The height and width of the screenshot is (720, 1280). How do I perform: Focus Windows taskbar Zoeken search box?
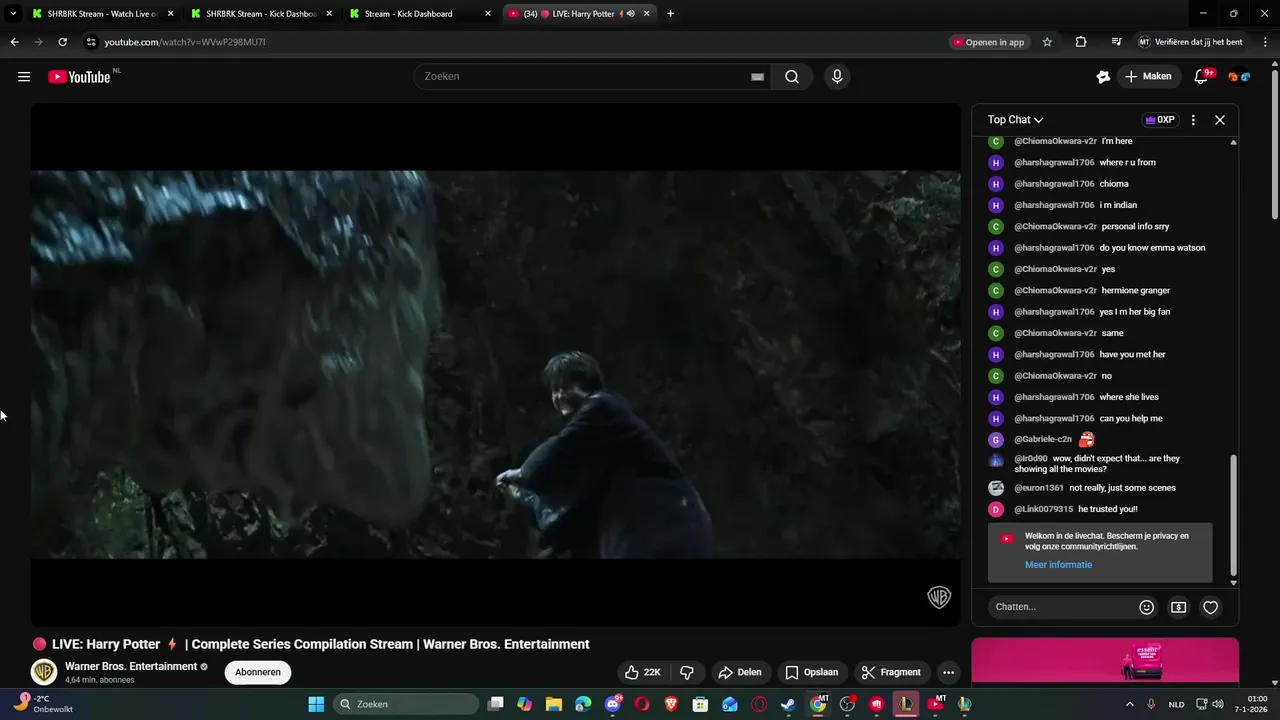[x=406, y=704]
